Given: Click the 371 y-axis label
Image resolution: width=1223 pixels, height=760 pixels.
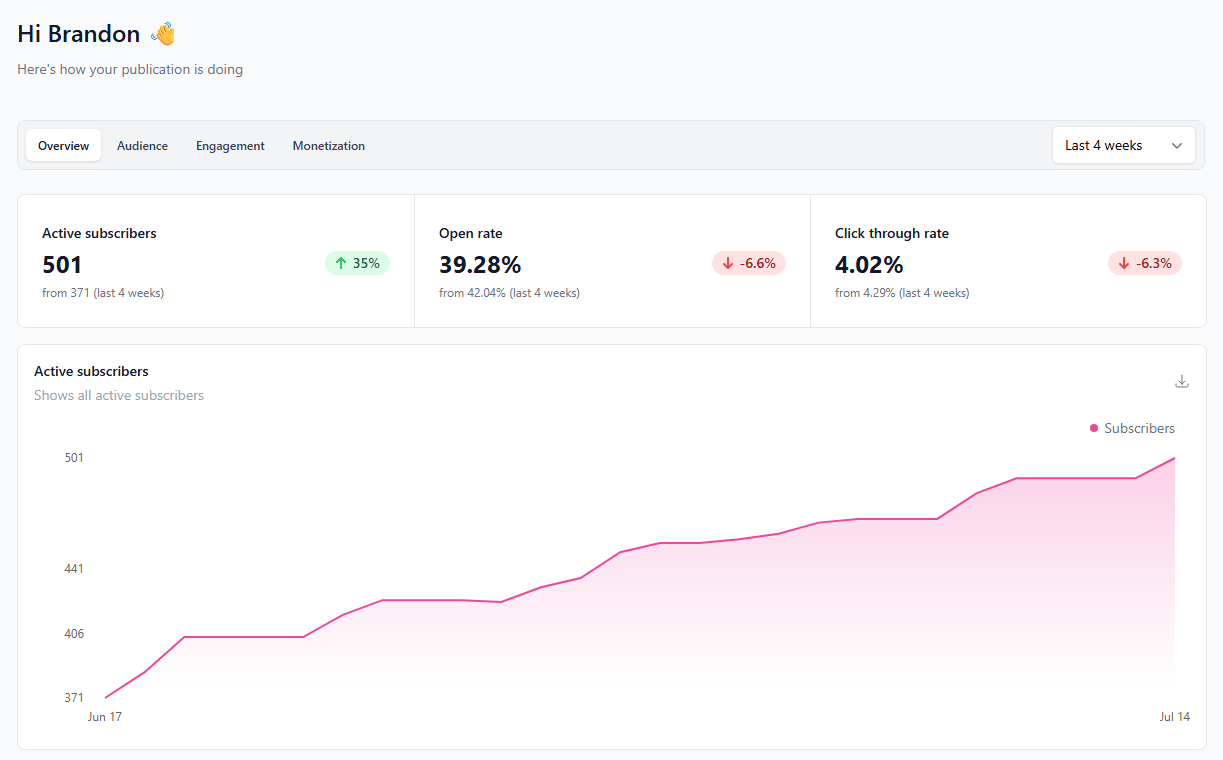Looking at the screenshot, I should pos(74,698).
